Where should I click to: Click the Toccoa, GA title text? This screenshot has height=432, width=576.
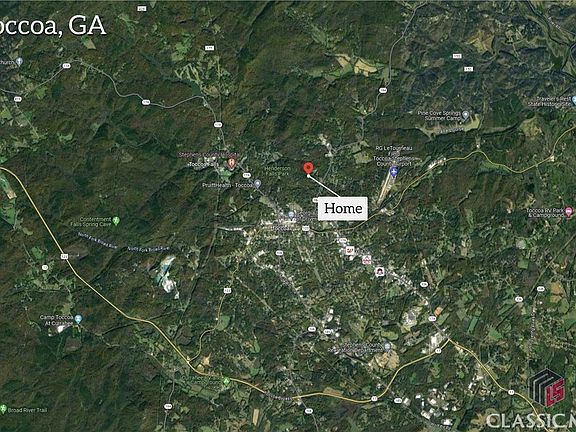[x=52, y=26]
